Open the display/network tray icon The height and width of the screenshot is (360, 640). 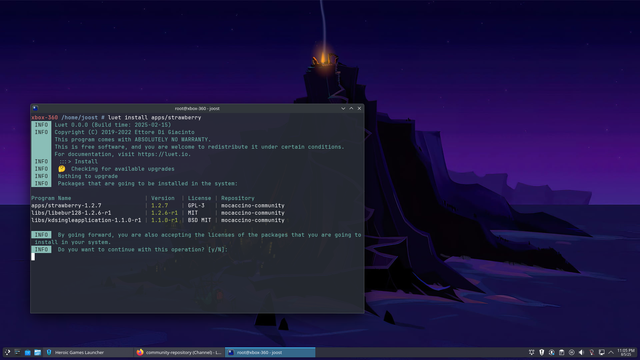pyautogui.click(x=601, y=352)
